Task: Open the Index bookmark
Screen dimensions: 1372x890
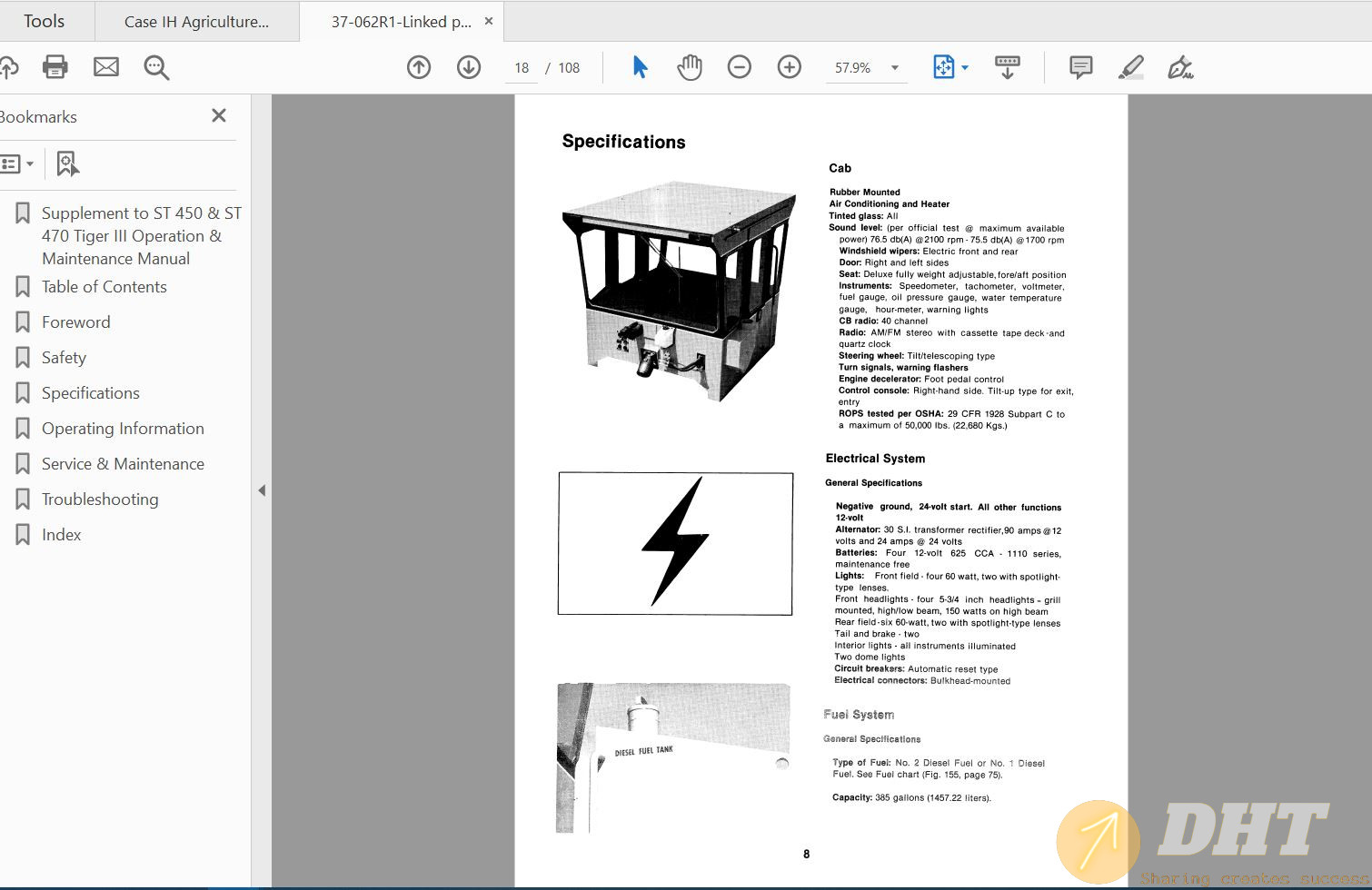Action: click(62, 535)
